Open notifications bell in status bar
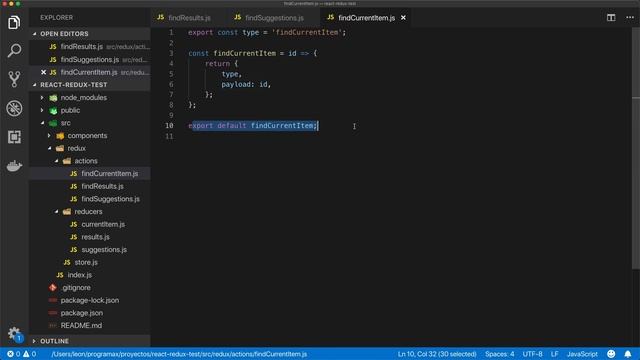The image size is (640, 360). [628, 354]
